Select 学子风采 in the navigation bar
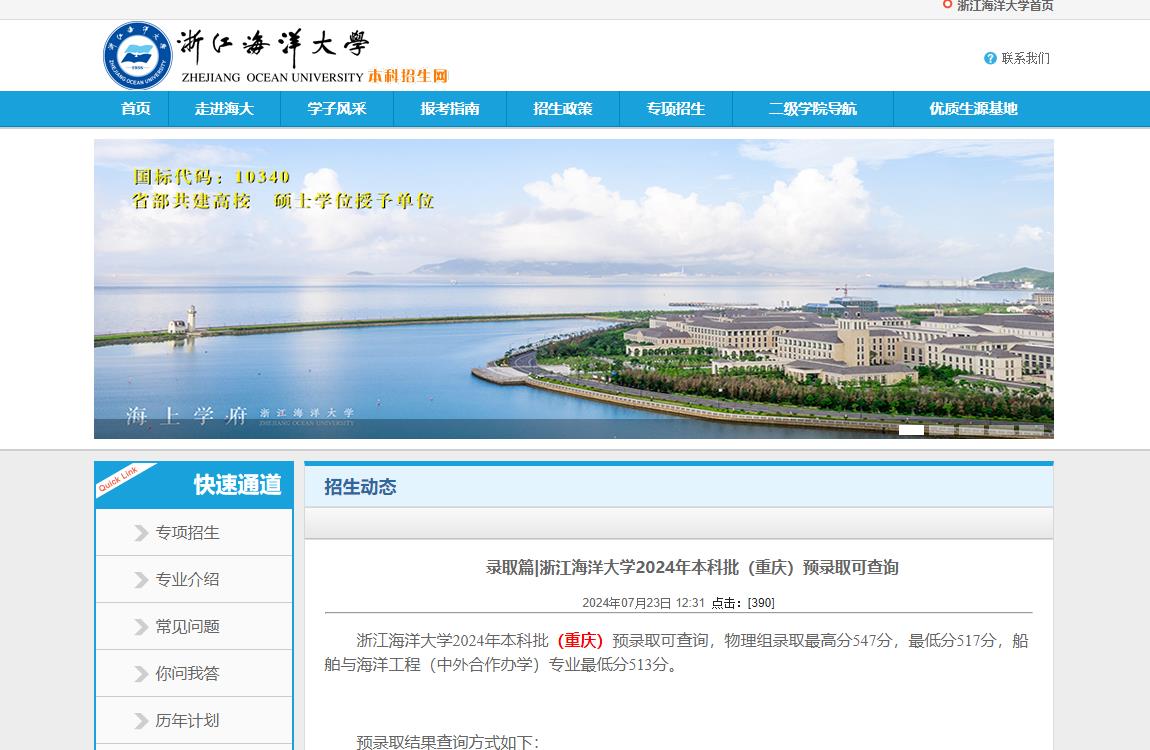 pyautogui.click(x=337, y=109)
